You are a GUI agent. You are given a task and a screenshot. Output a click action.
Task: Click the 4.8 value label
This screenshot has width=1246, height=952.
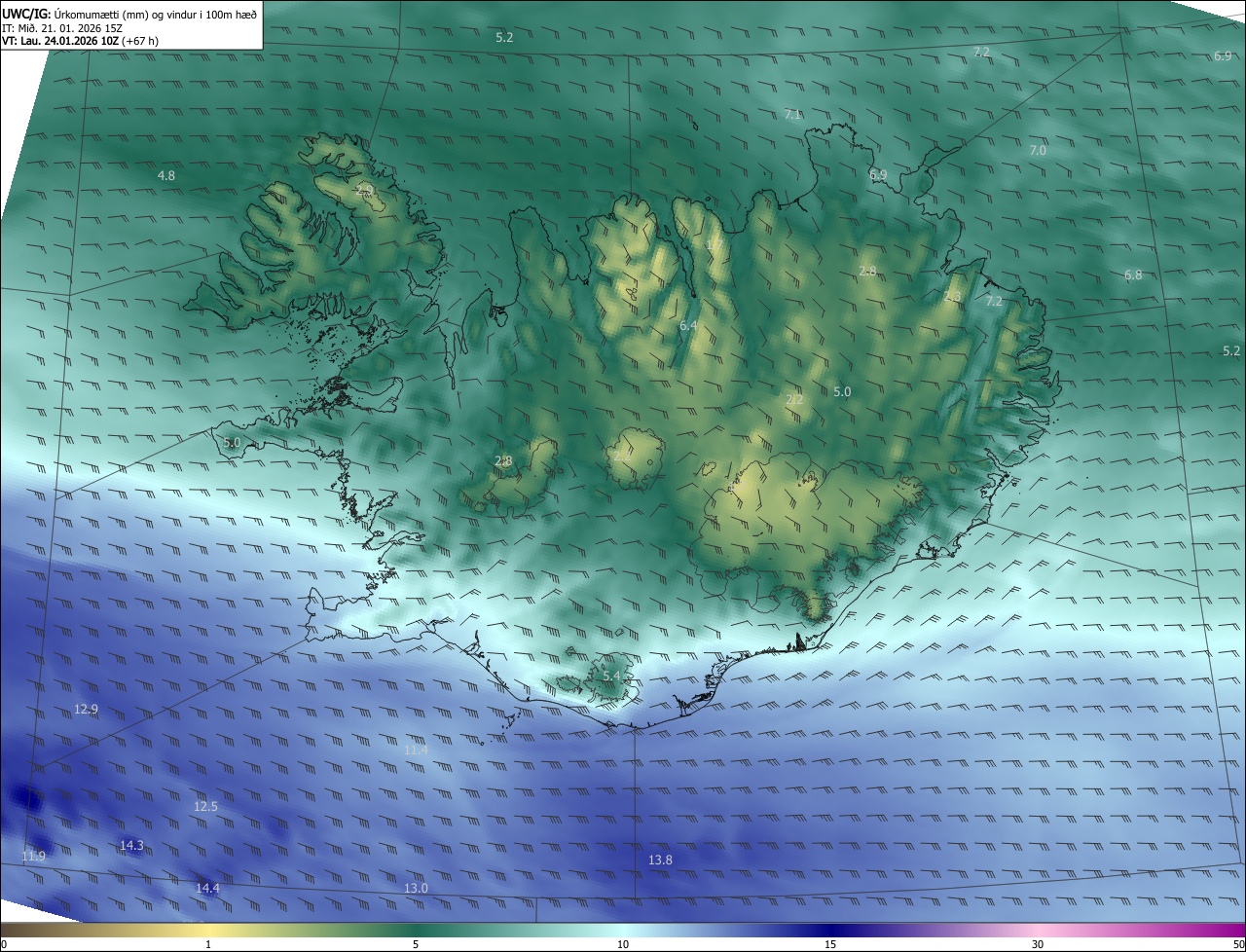[x=166, y=176]
